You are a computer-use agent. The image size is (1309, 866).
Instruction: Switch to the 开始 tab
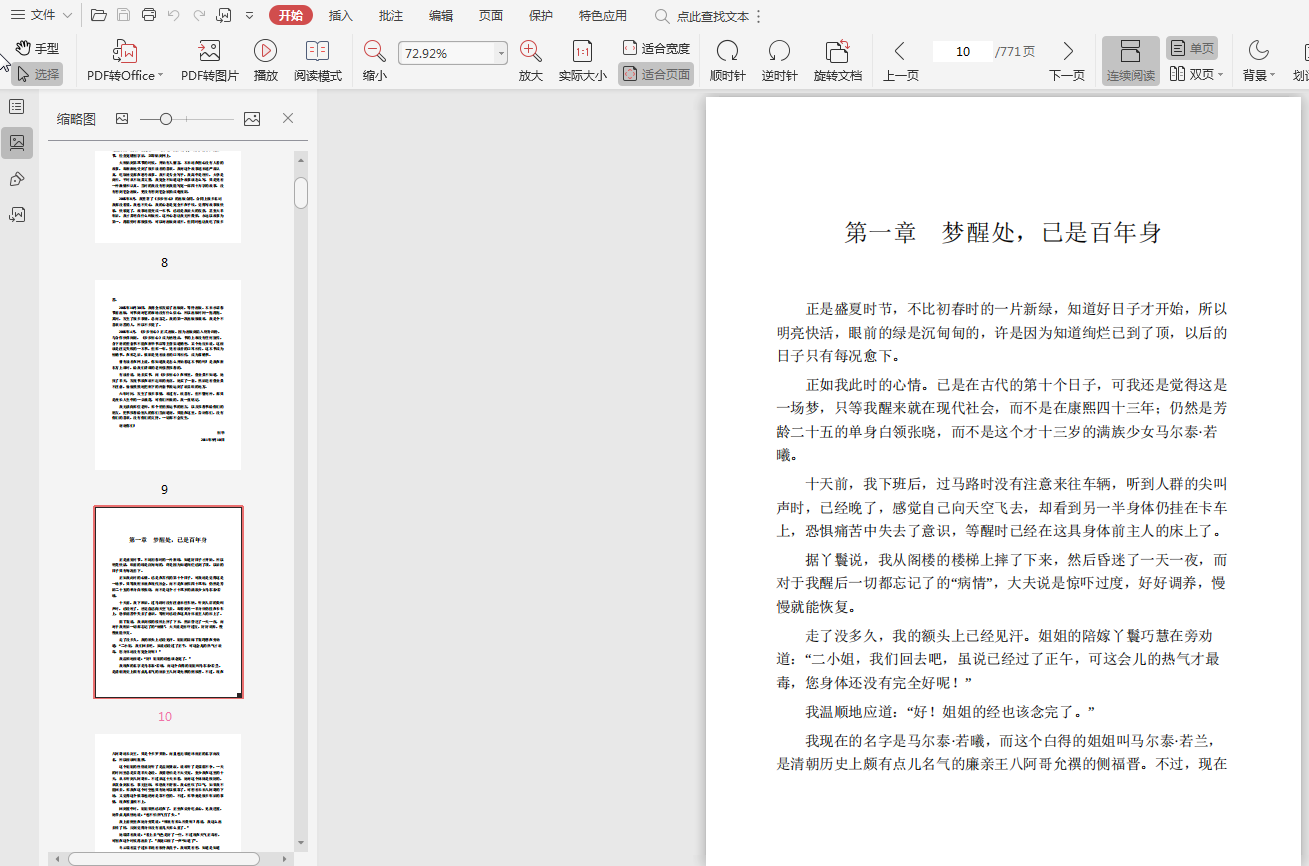(x=291, y=15)
